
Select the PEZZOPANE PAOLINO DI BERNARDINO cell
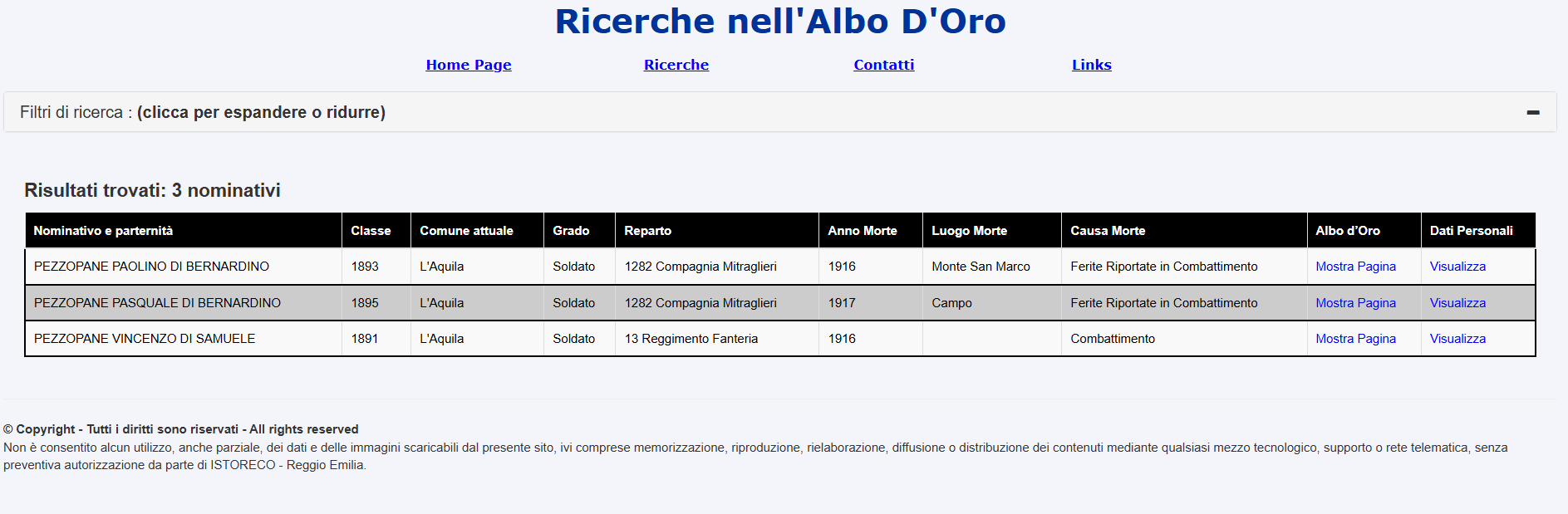(184, 267)
